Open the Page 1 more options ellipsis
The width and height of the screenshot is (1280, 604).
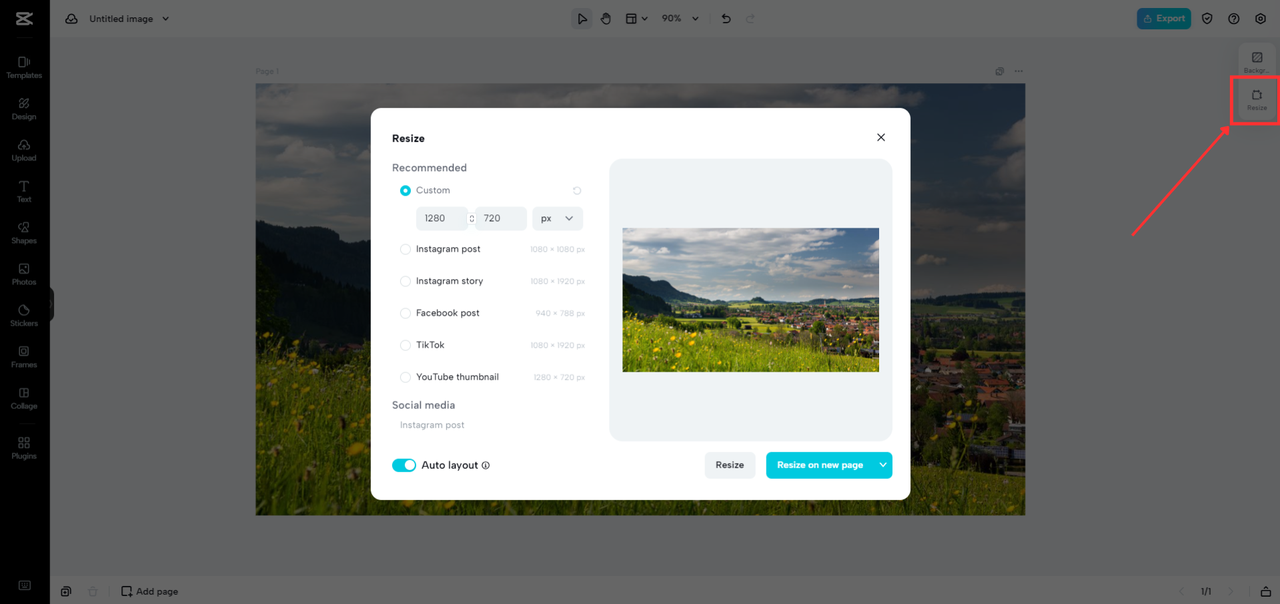[x=1019, y=71]
